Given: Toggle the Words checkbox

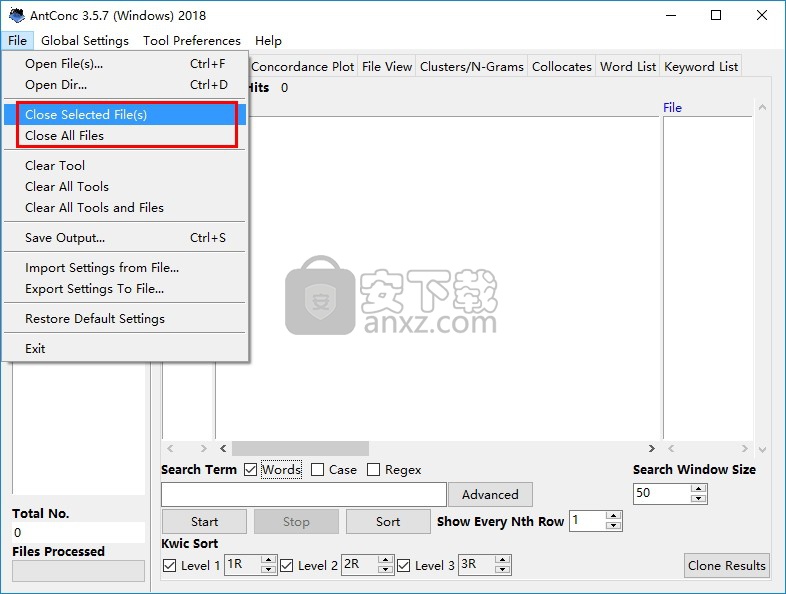Looking at the screenshot, I should pos(251,470).
